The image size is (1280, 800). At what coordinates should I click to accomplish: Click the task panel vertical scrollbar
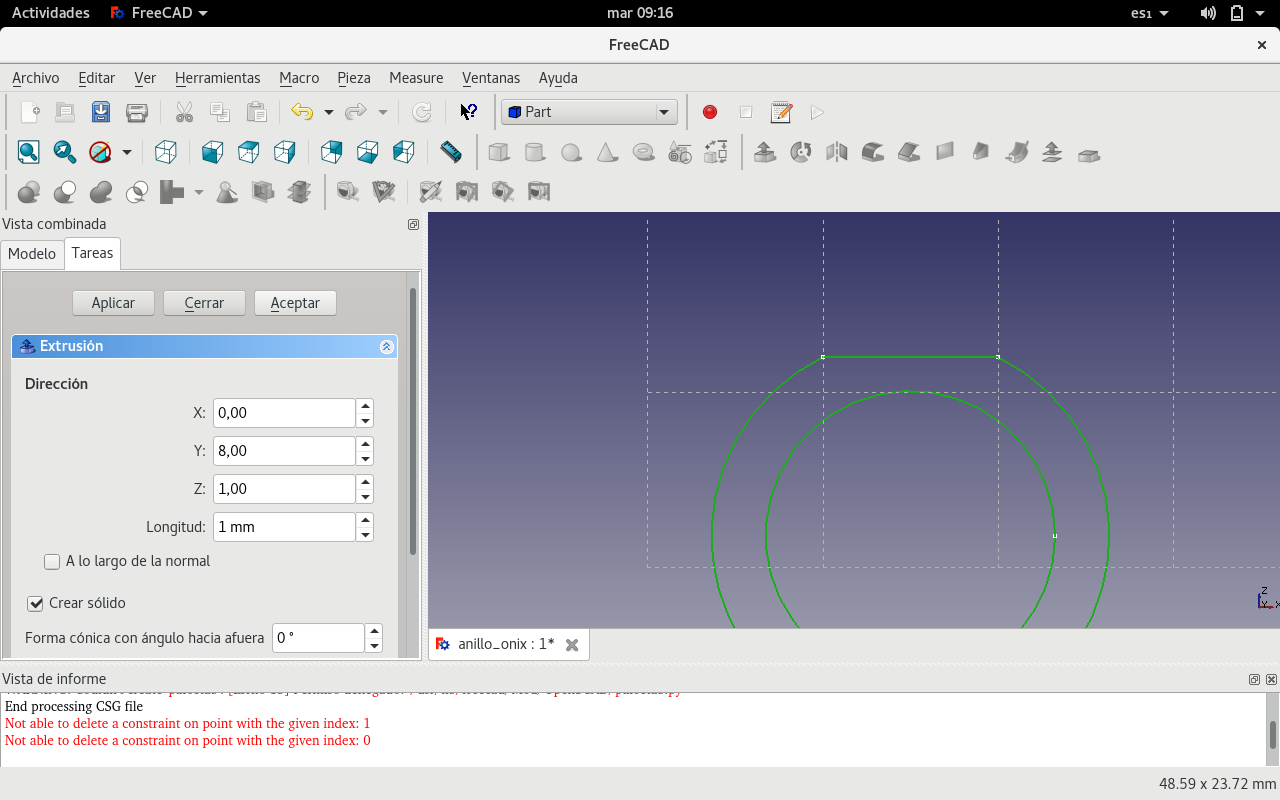413,420
